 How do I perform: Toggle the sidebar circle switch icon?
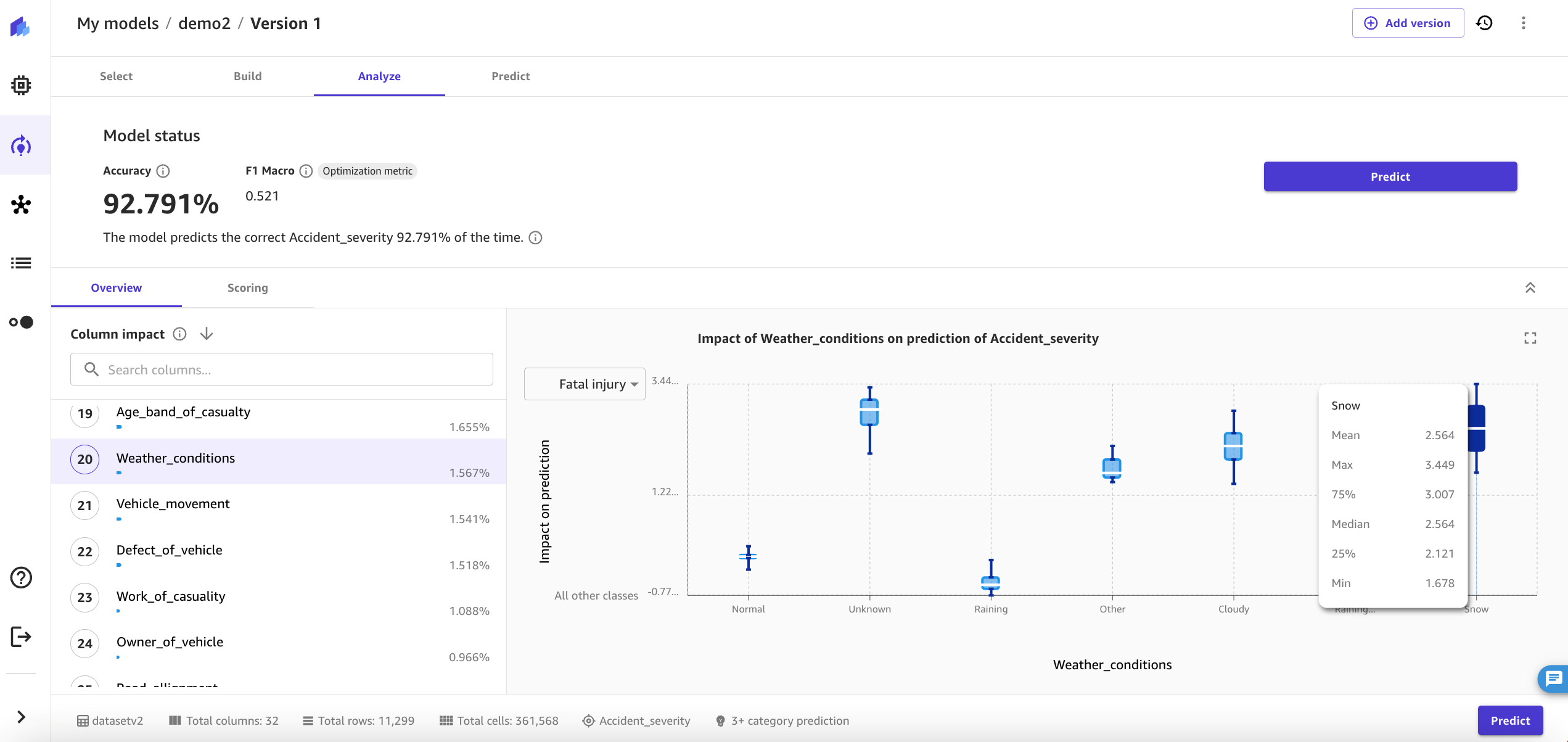pyautogui.click(x=21, y=322)
